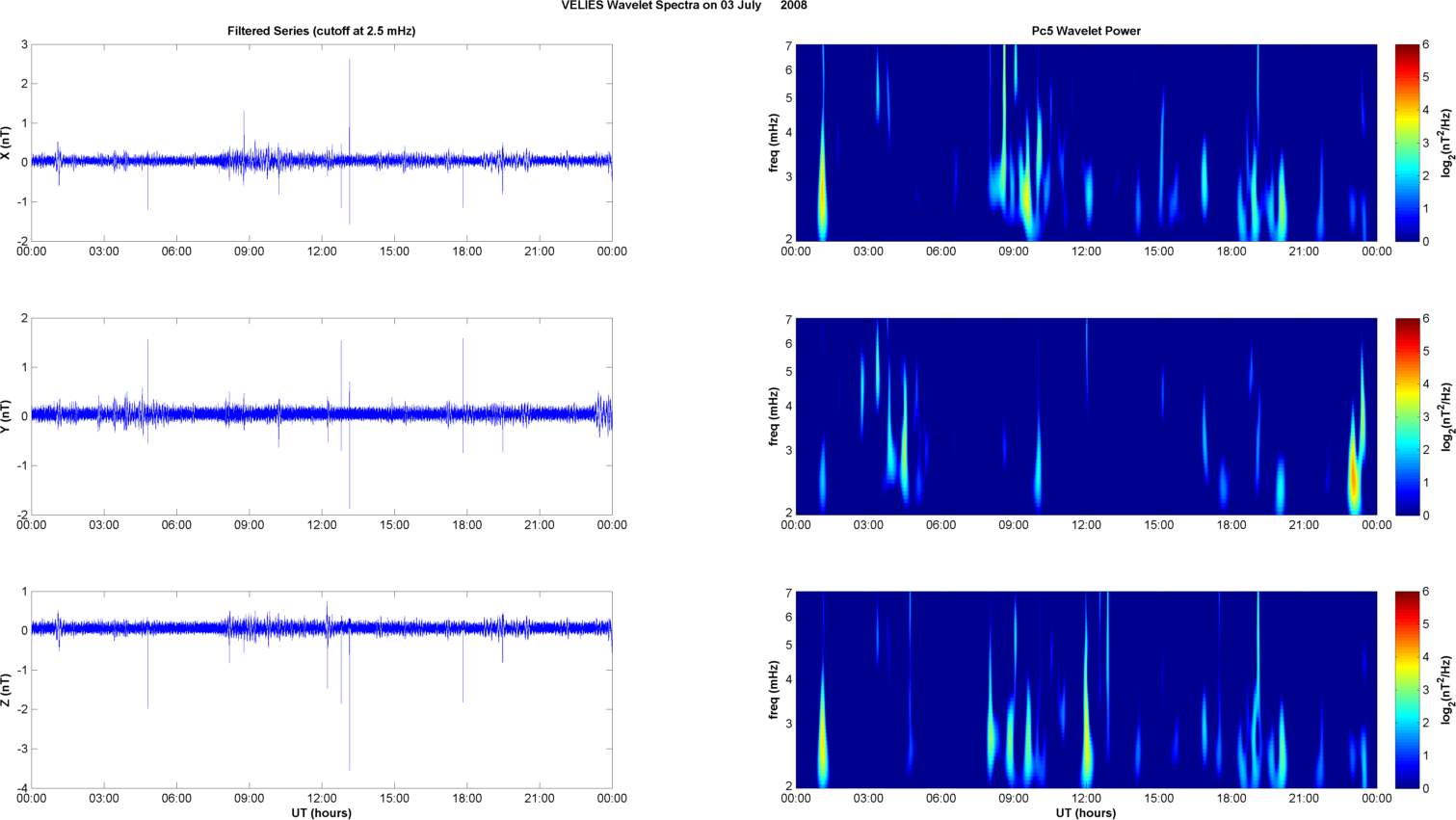Select the X component filtered series plot
1456x820 pixels.
coord(322,143)
